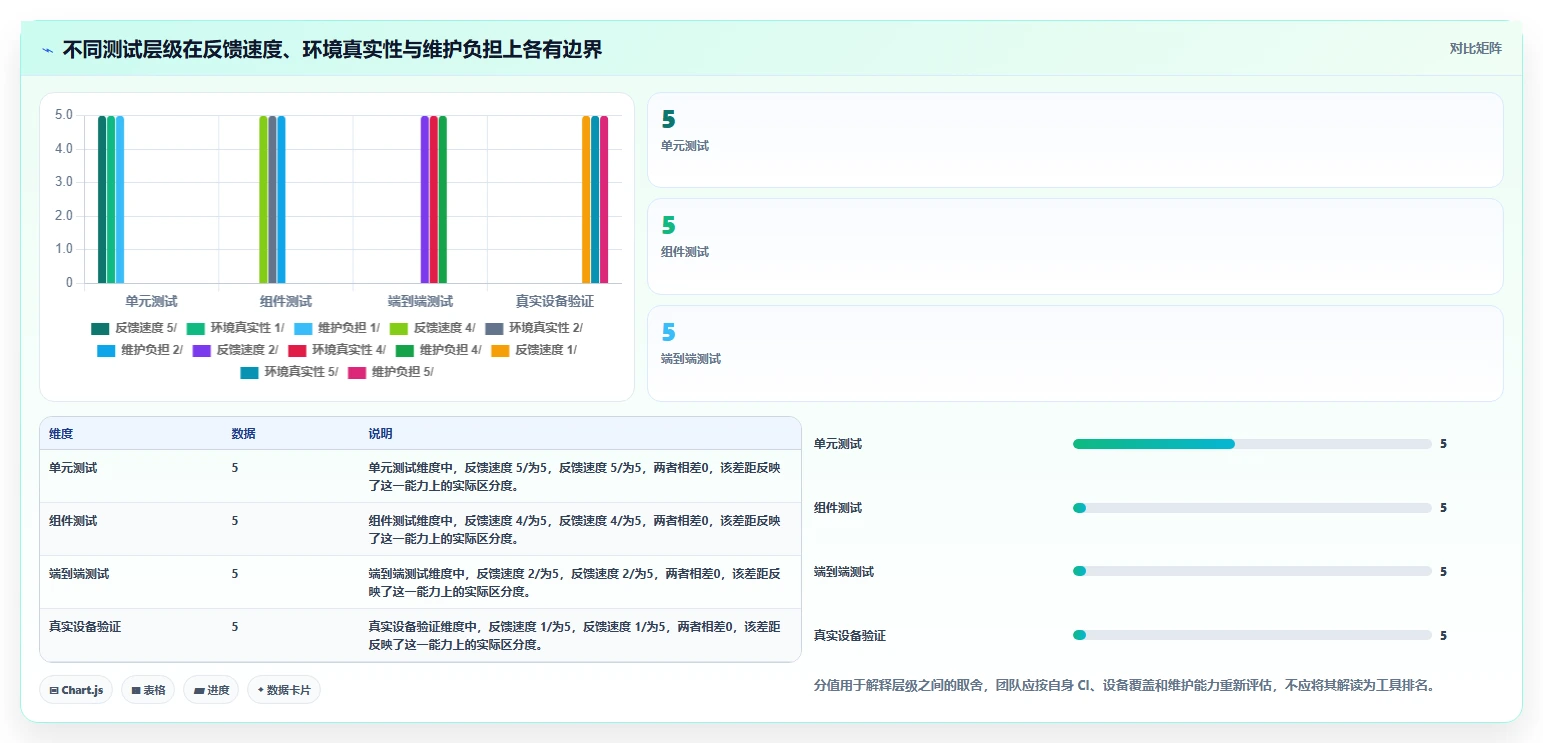The width and height of the screenshot is (1543, 743).
Task: Toggle the 反馈速度 1/ legend swatch
Action: (x=501, y=350)
